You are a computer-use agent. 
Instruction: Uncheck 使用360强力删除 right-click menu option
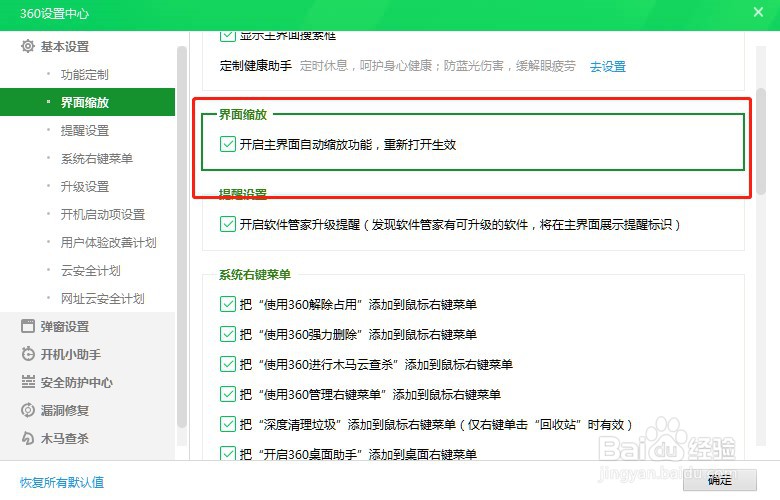click(x=227, y=334)
